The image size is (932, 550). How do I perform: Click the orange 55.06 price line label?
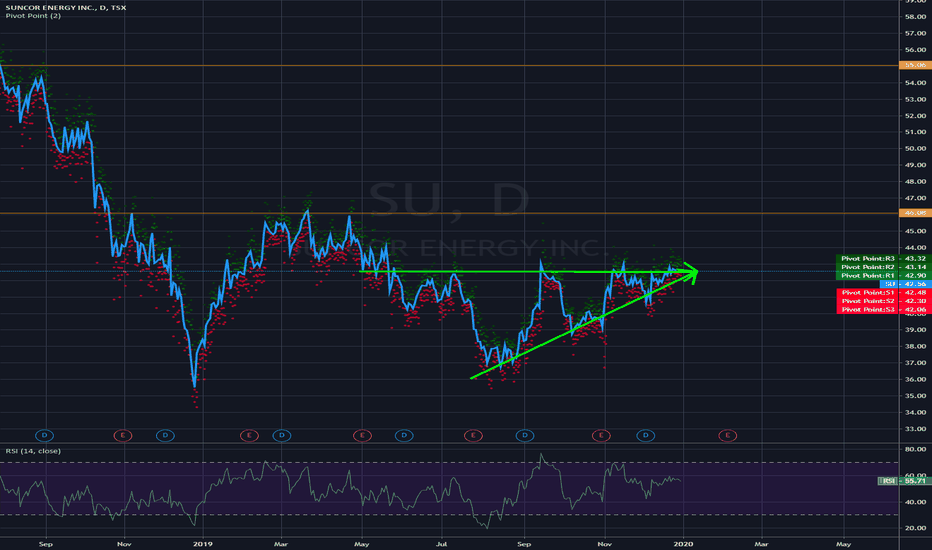915,65
